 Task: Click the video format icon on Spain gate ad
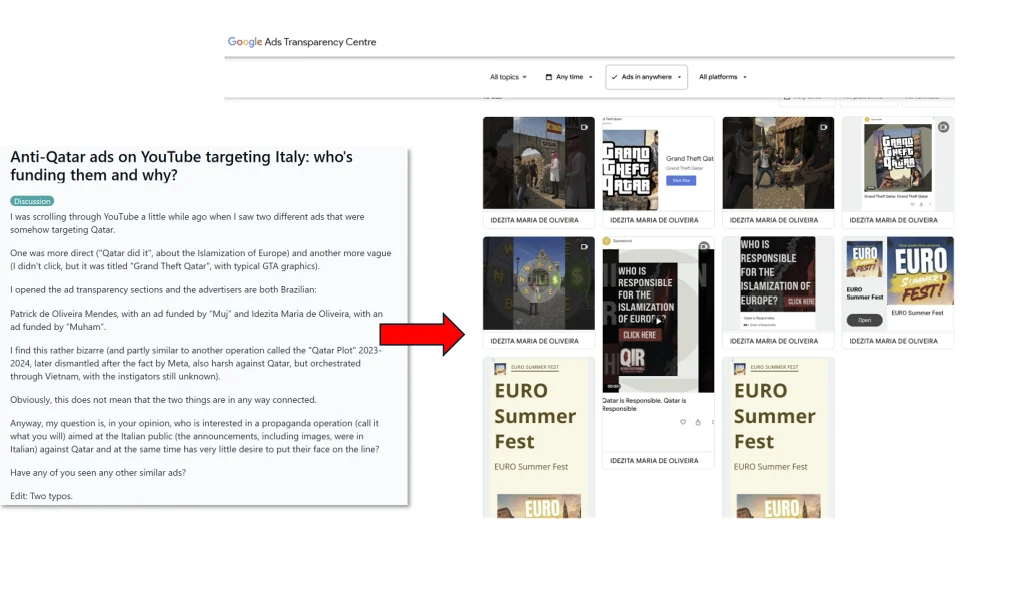coord(584,127)
